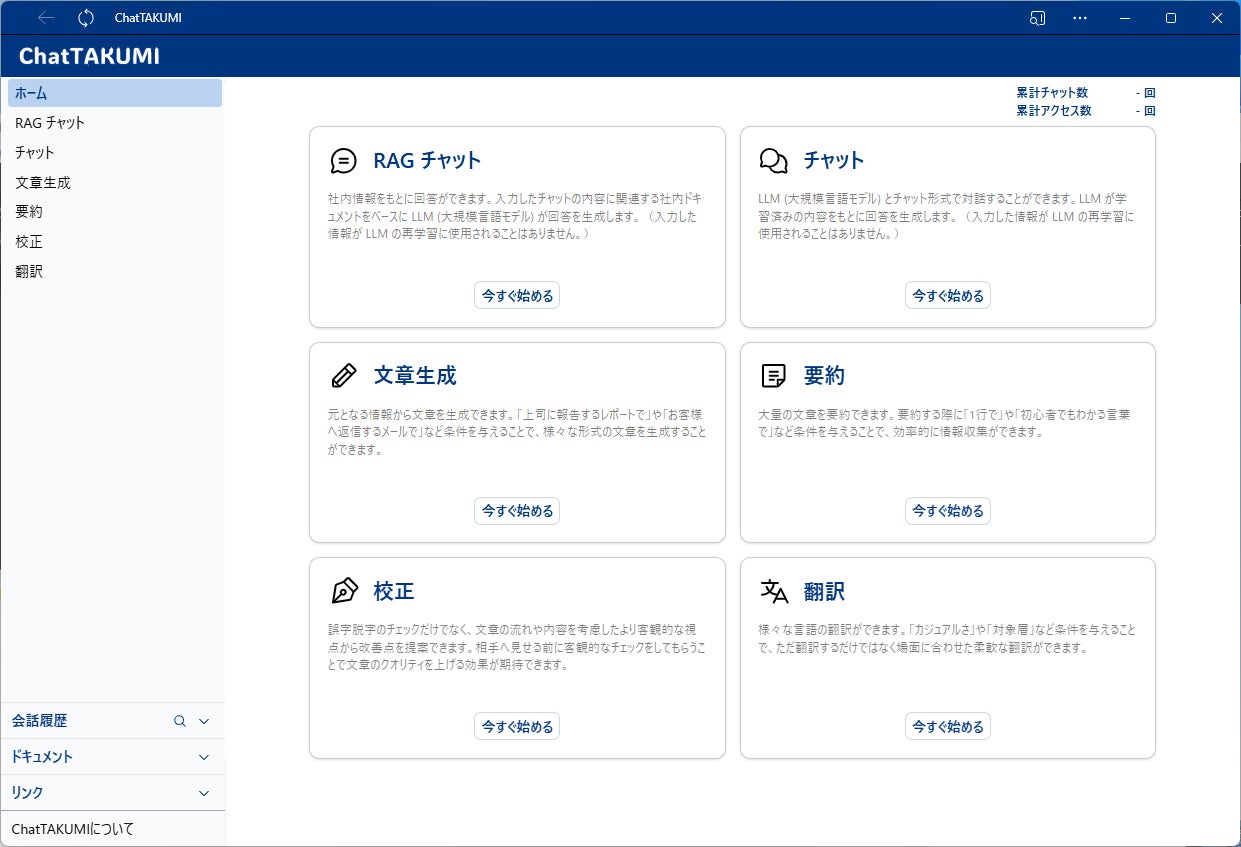Click the 累計アクセス数 label
The height and width of the screenshot is (847, 1241).
pos(1054,111)
